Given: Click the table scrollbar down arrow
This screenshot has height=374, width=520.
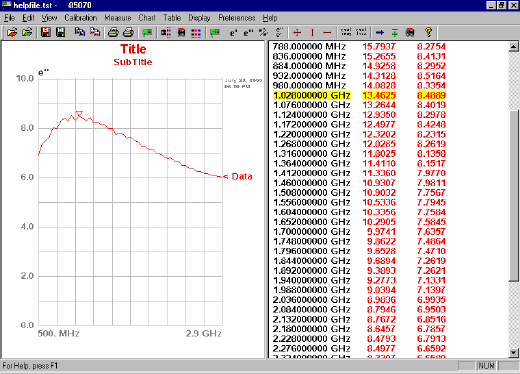Looking at the screenshot, I should pos(514,352).
